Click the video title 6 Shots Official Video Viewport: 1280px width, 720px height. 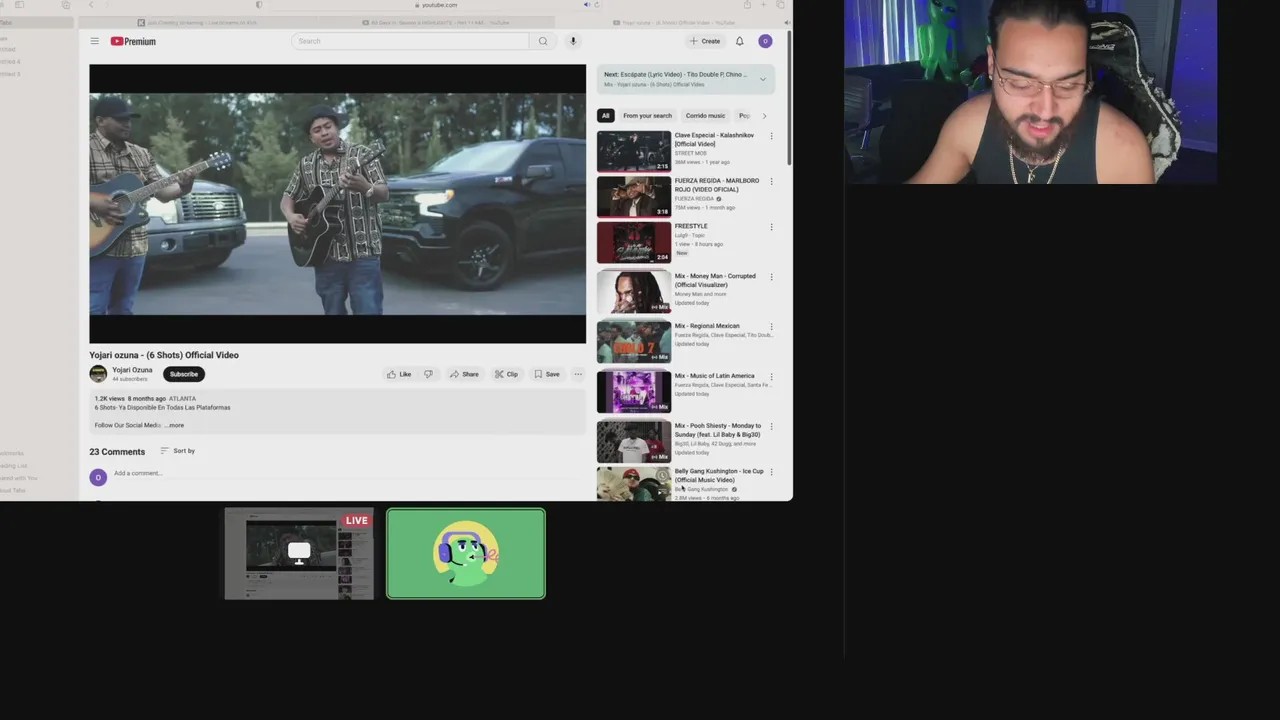tap(164, 355)
